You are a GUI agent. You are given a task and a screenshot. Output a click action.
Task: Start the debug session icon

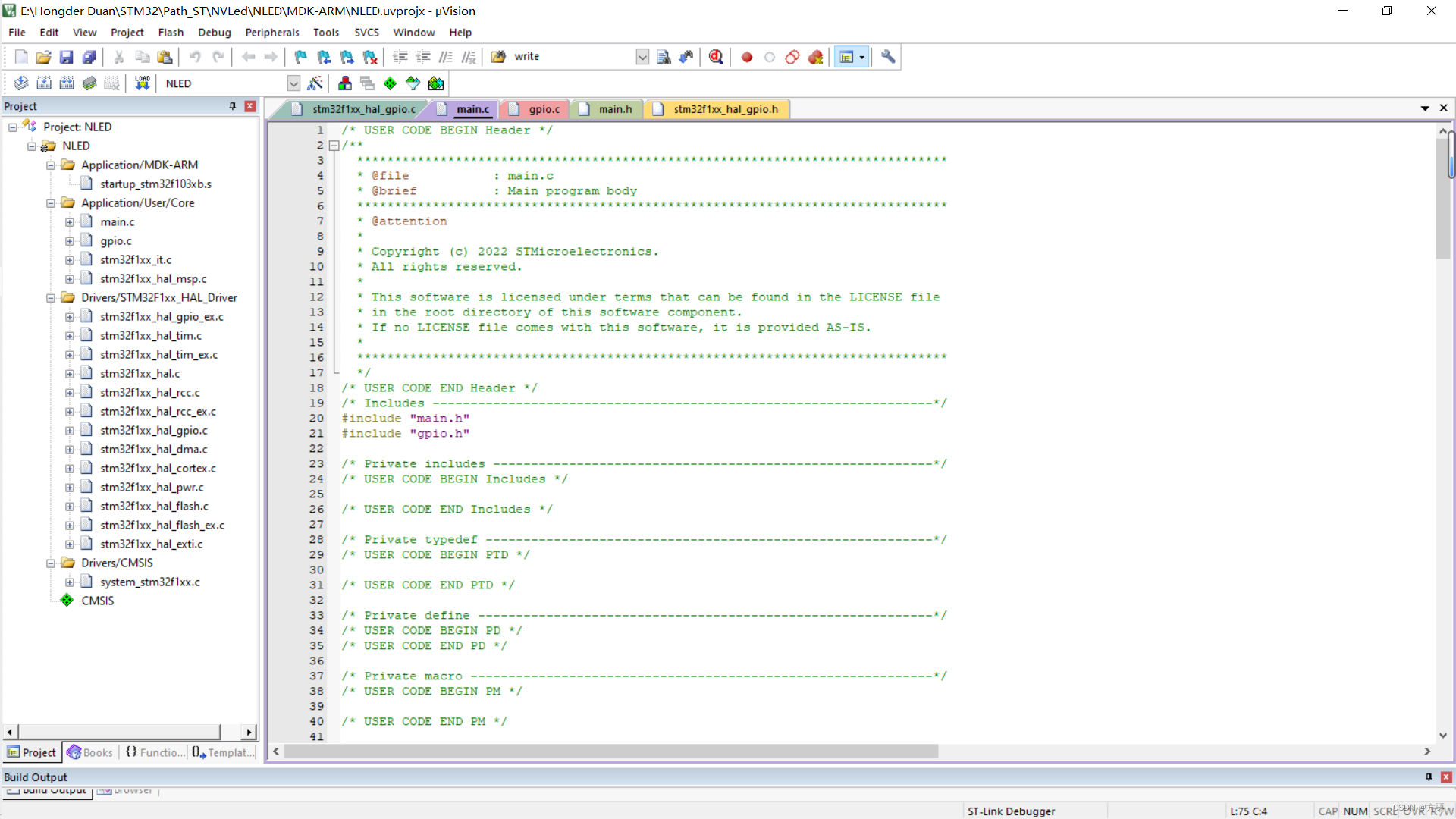(x=716, y=57)
